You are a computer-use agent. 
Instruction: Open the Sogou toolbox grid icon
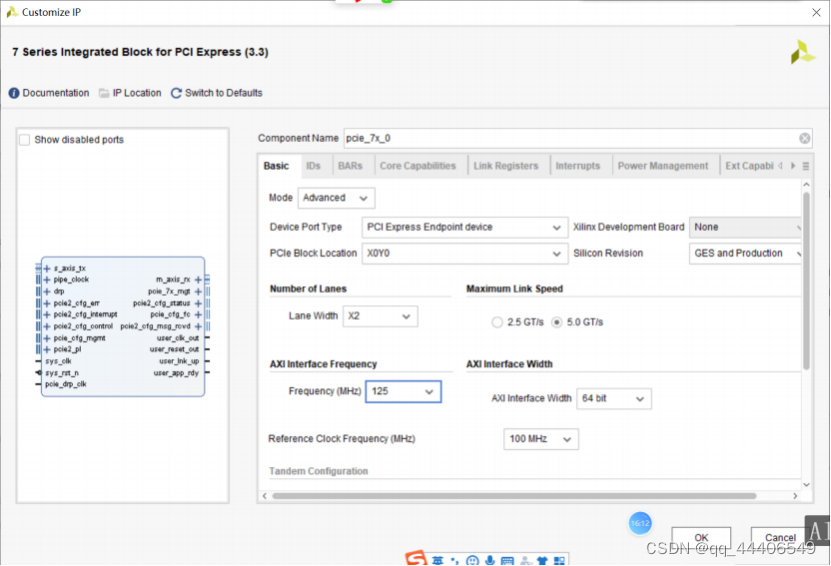tap(559, 561)
